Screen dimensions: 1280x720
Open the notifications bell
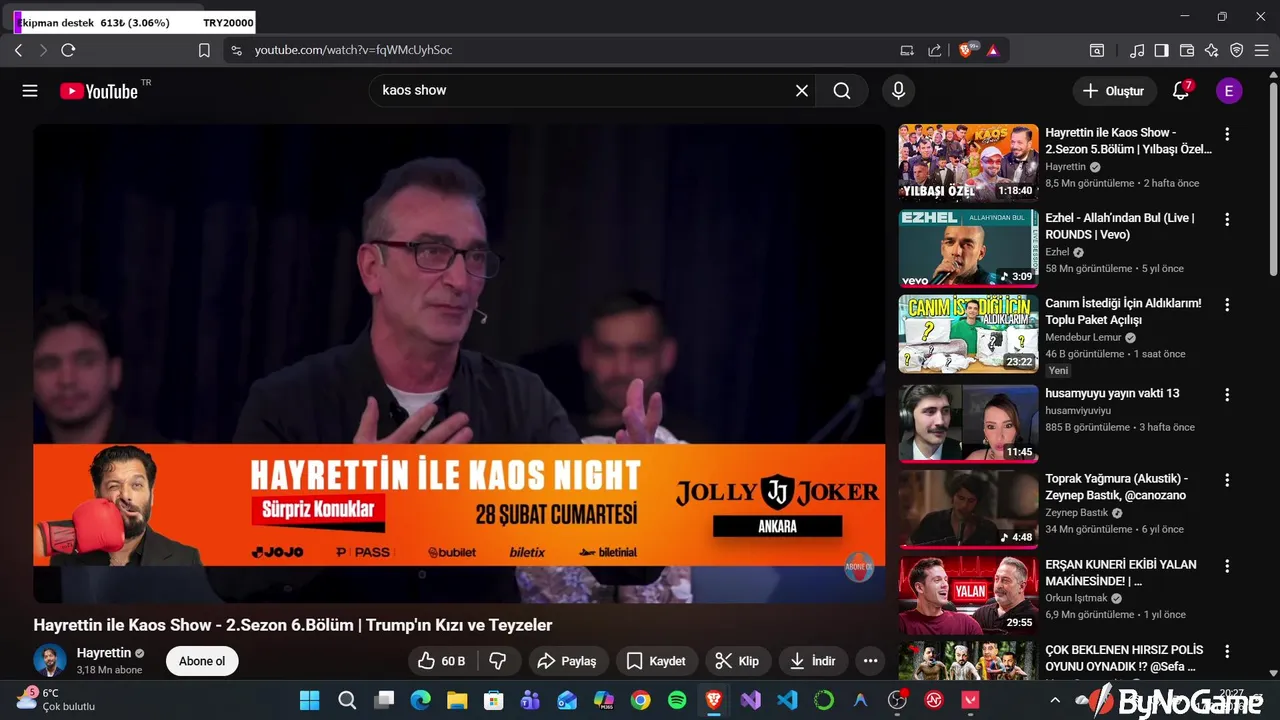tap(1181, 91)
